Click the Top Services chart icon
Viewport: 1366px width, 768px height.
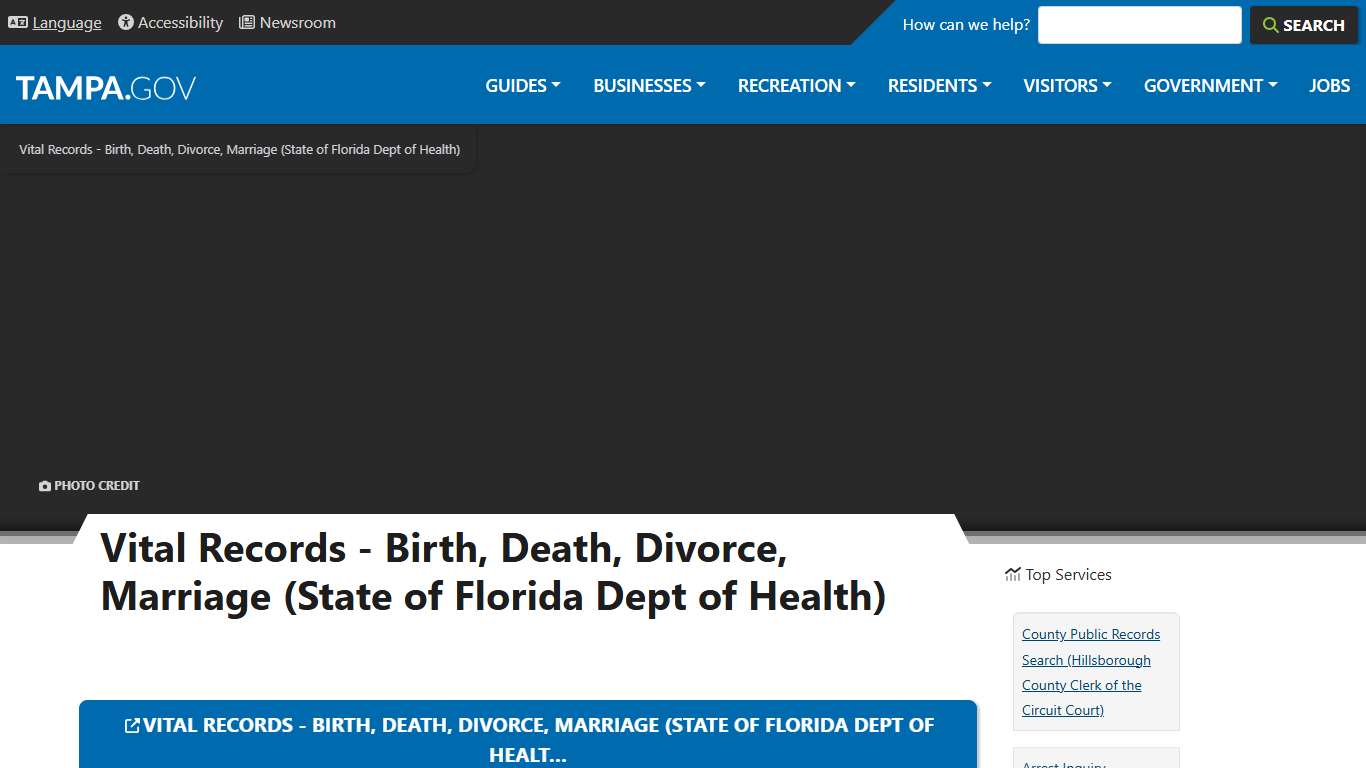pyautogui.click(x=1012, y=574)
